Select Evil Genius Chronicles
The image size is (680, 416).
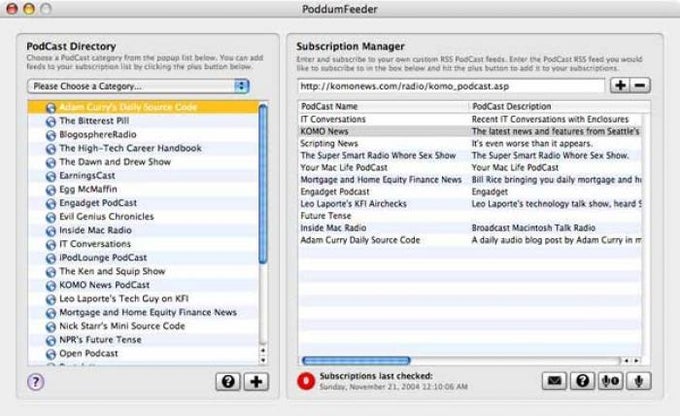144,216
